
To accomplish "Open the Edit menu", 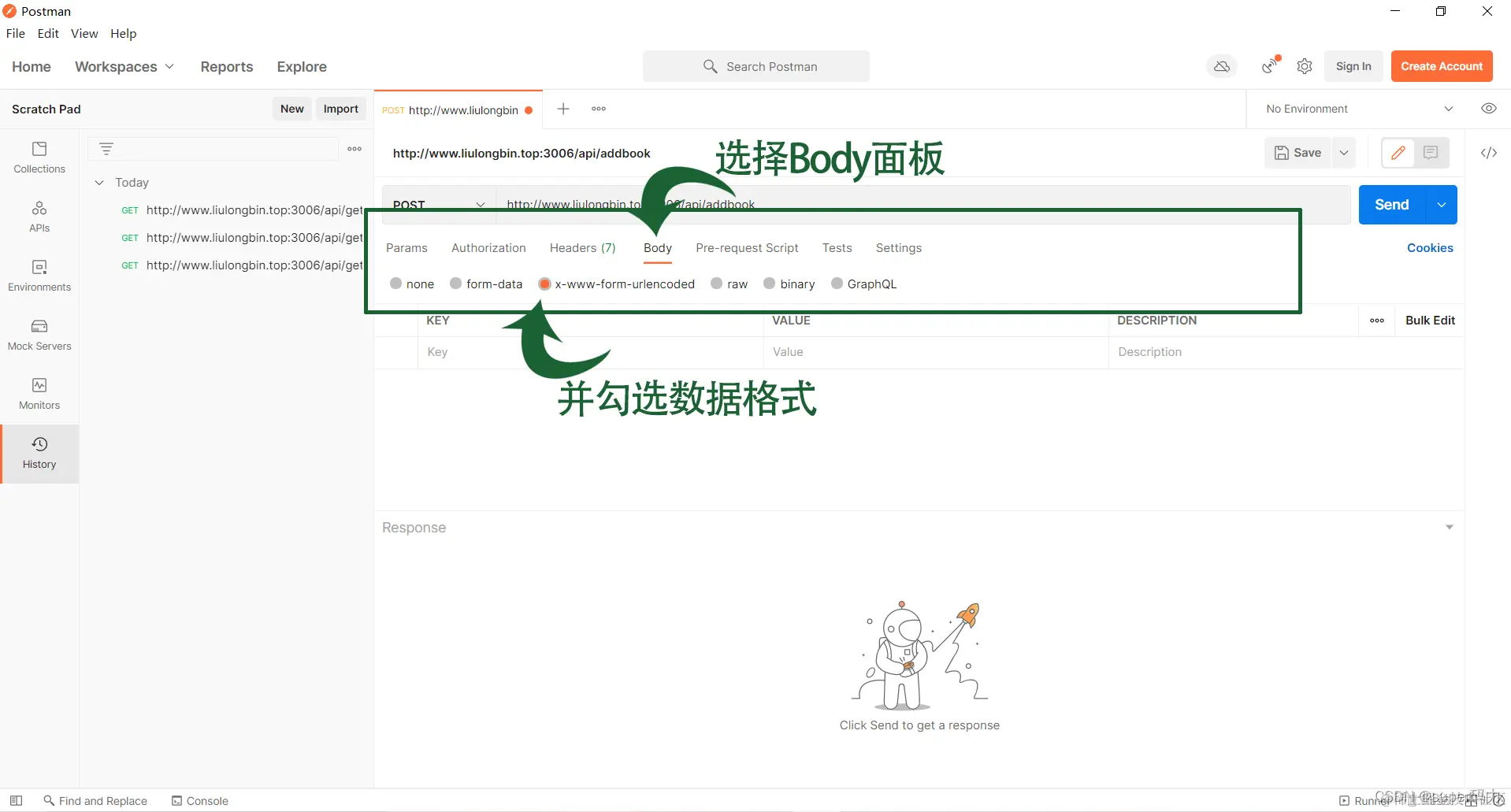I will pyautogui.click(x=48, y=33).
